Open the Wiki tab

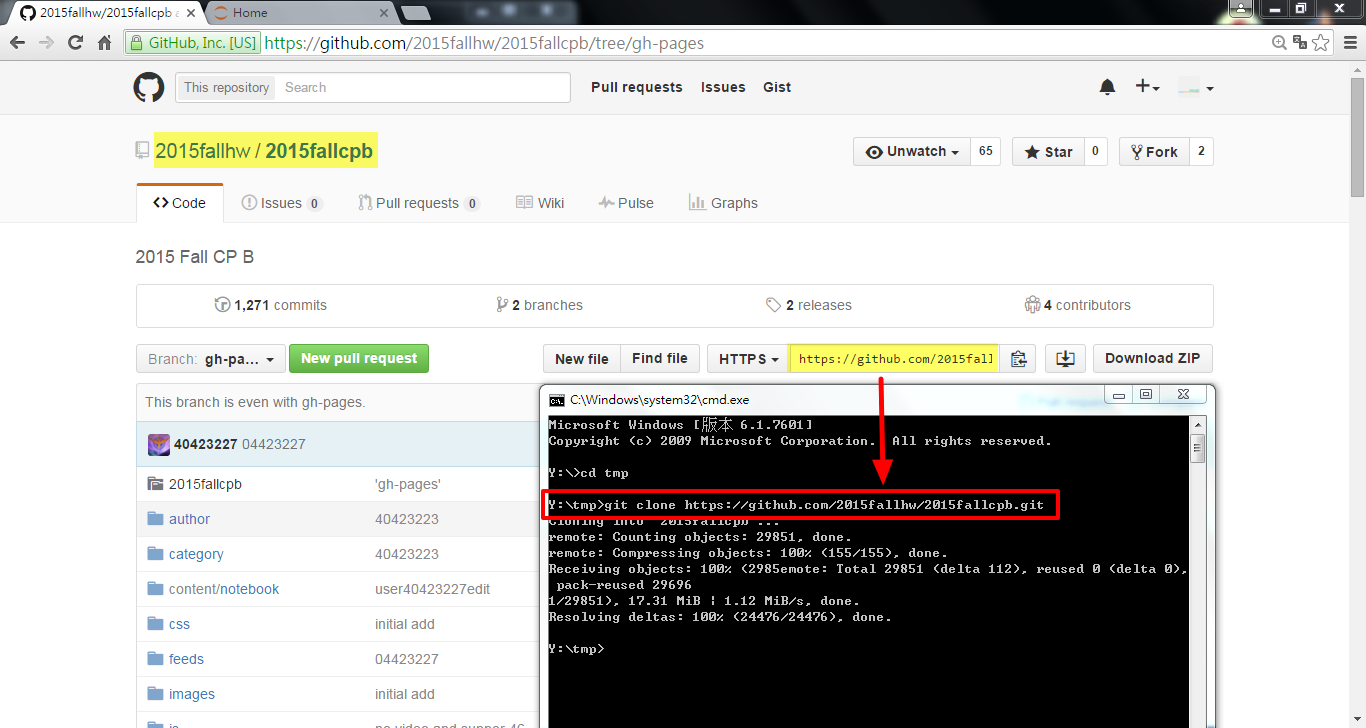tap(540, 203)
